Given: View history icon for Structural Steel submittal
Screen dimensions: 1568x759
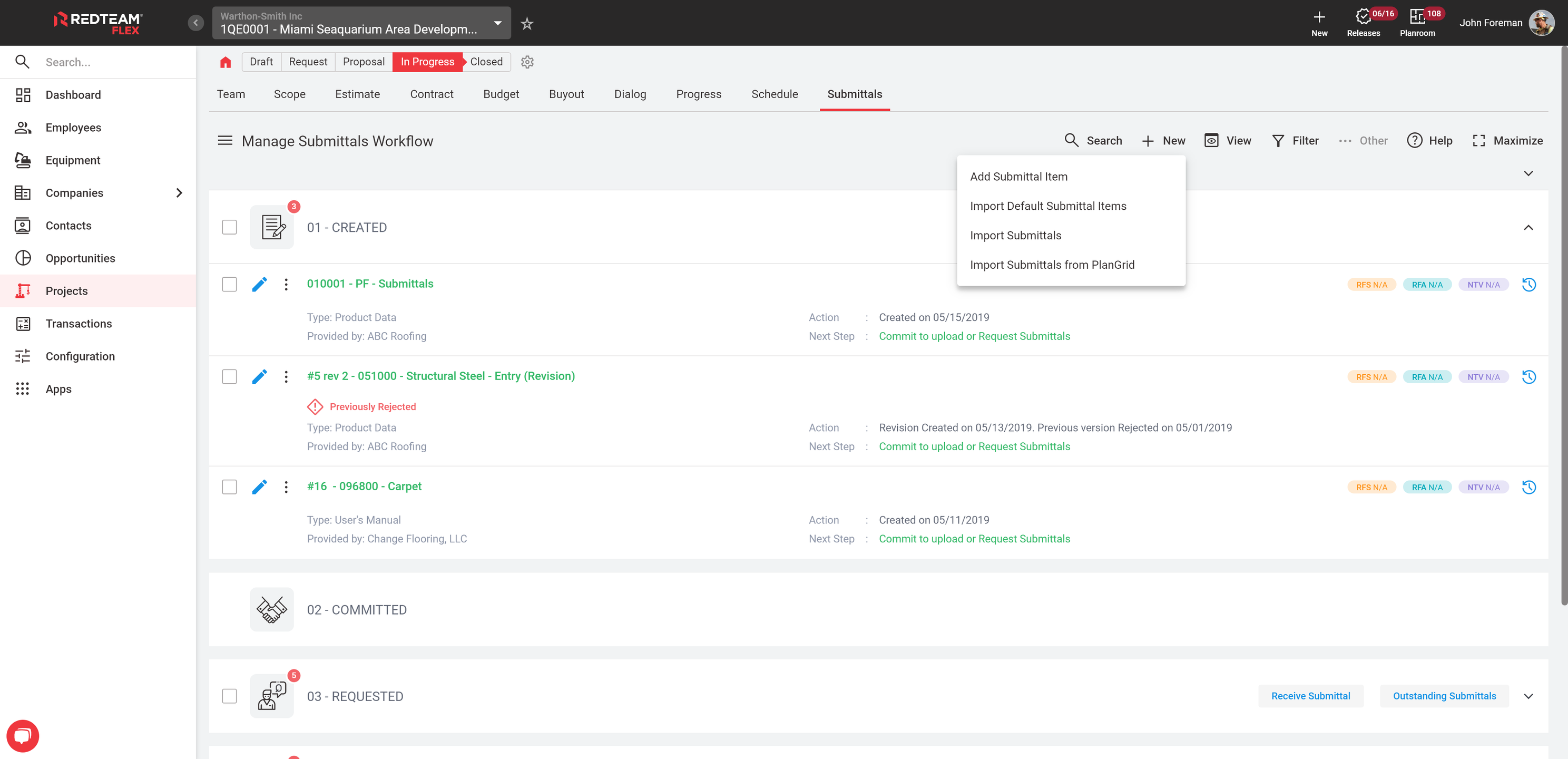Looking at the screenshot, I should coord(1528,377).
